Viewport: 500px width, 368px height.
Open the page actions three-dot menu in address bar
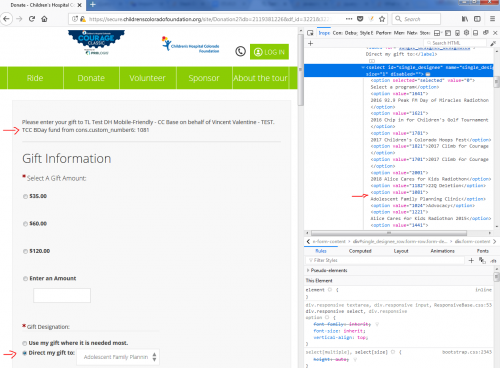(x=349, y=19)
